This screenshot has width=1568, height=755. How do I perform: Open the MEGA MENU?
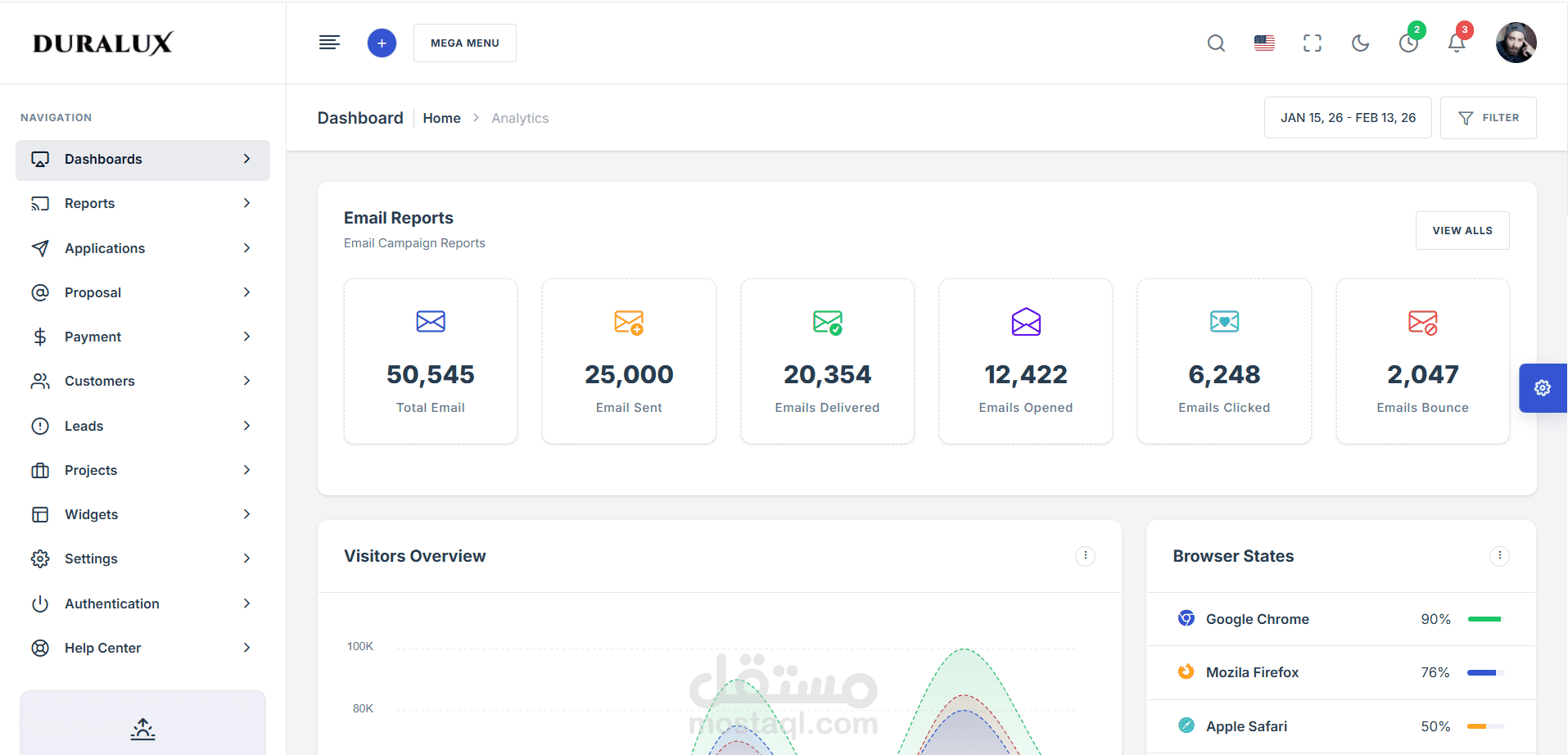point(464,43)
